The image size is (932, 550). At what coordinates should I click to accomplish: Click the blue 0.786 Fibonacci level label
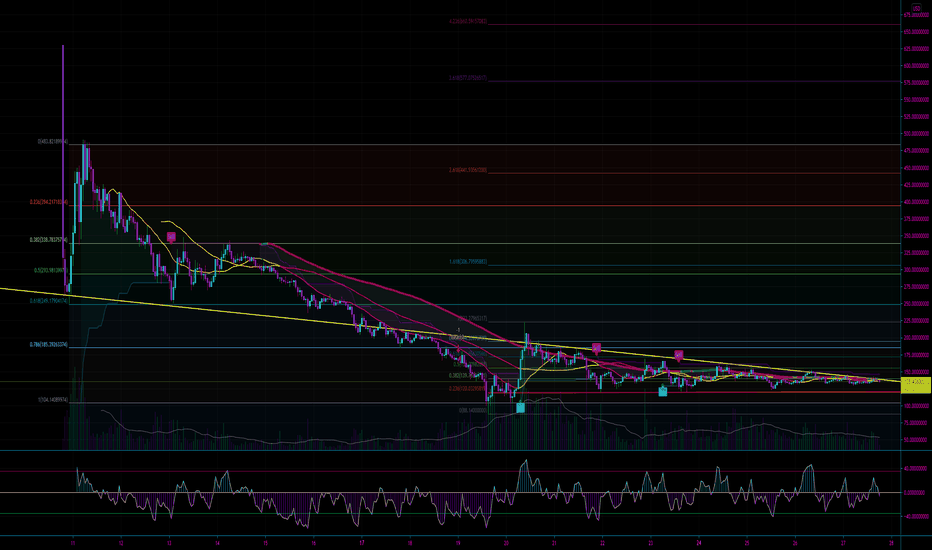click(x=49, y=344)
